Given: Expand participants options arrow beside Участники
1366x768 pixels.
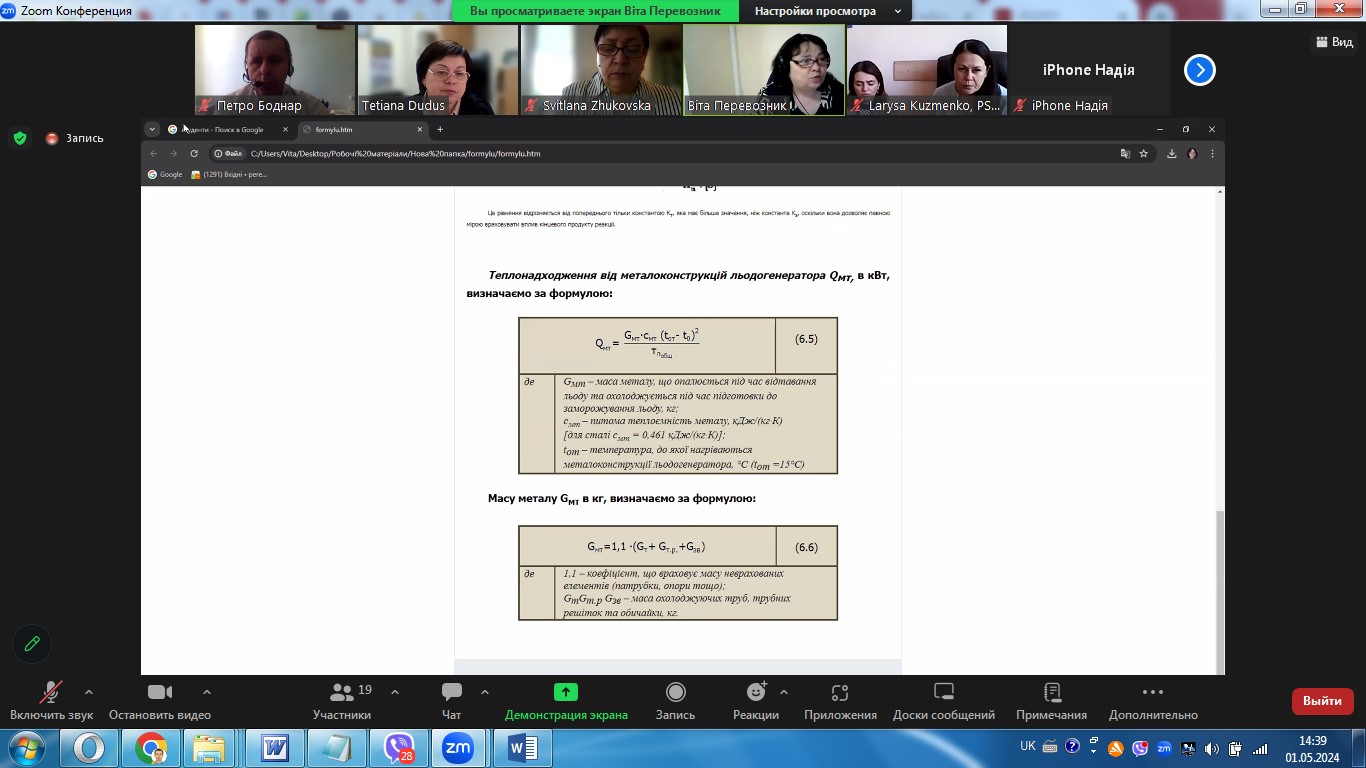Looking at the screenshot, I should [x=395, y=692].
